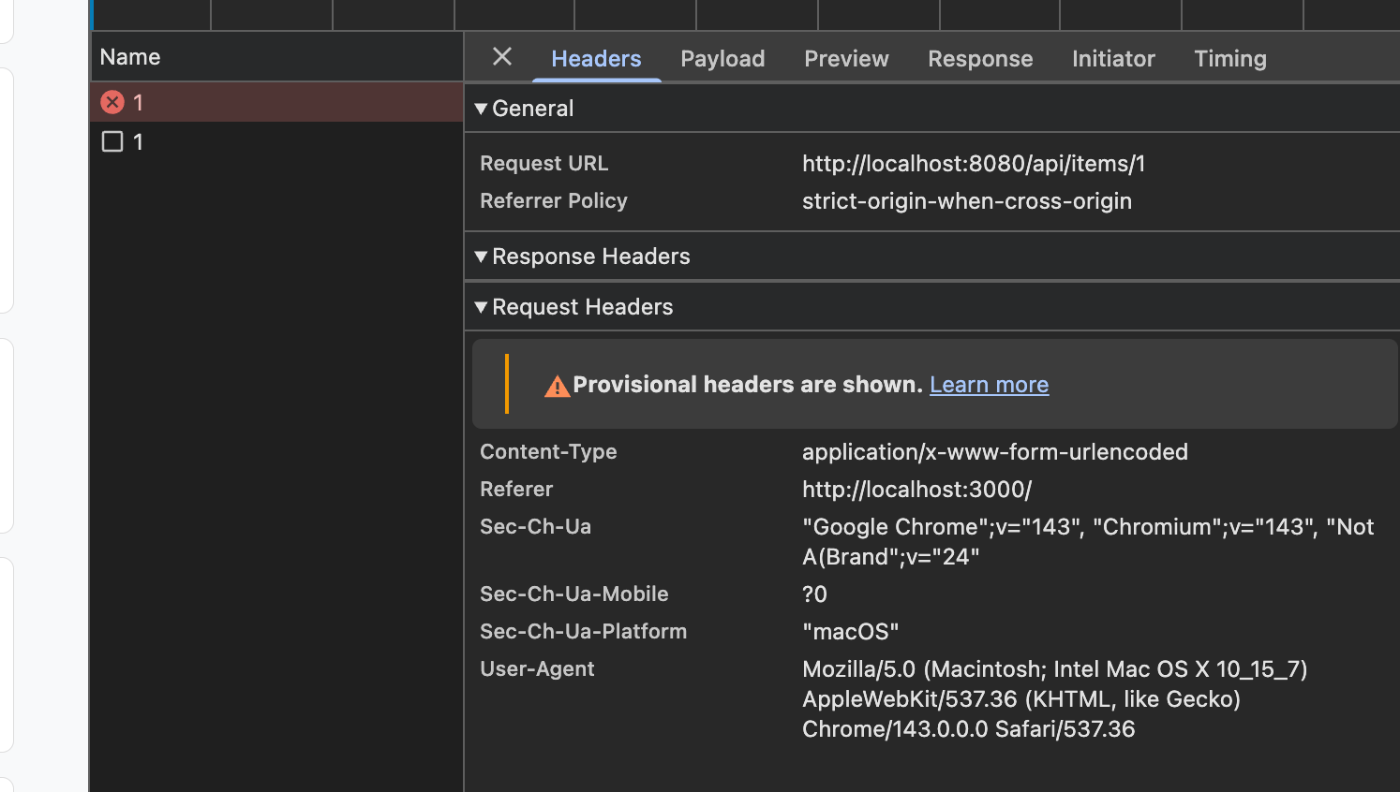Image resolution: width=1400 pixels, height=792 pixels.
Task: Click the warning triangle icon beside Provisional headers
Action: [557, 386]
